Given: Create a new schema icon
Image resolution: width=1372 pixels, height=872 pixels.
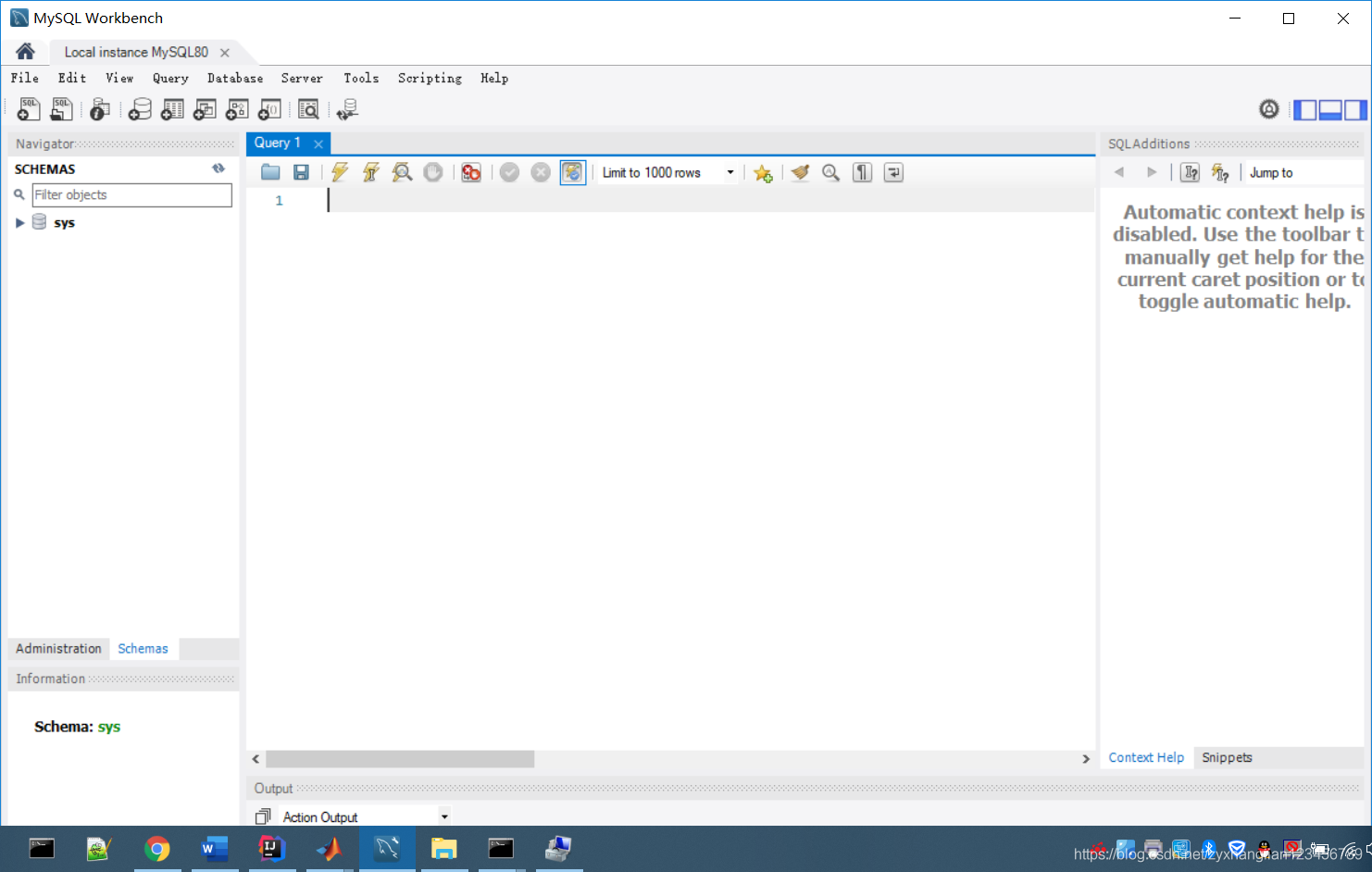Looking at the screenshot, I should point(140,109).
